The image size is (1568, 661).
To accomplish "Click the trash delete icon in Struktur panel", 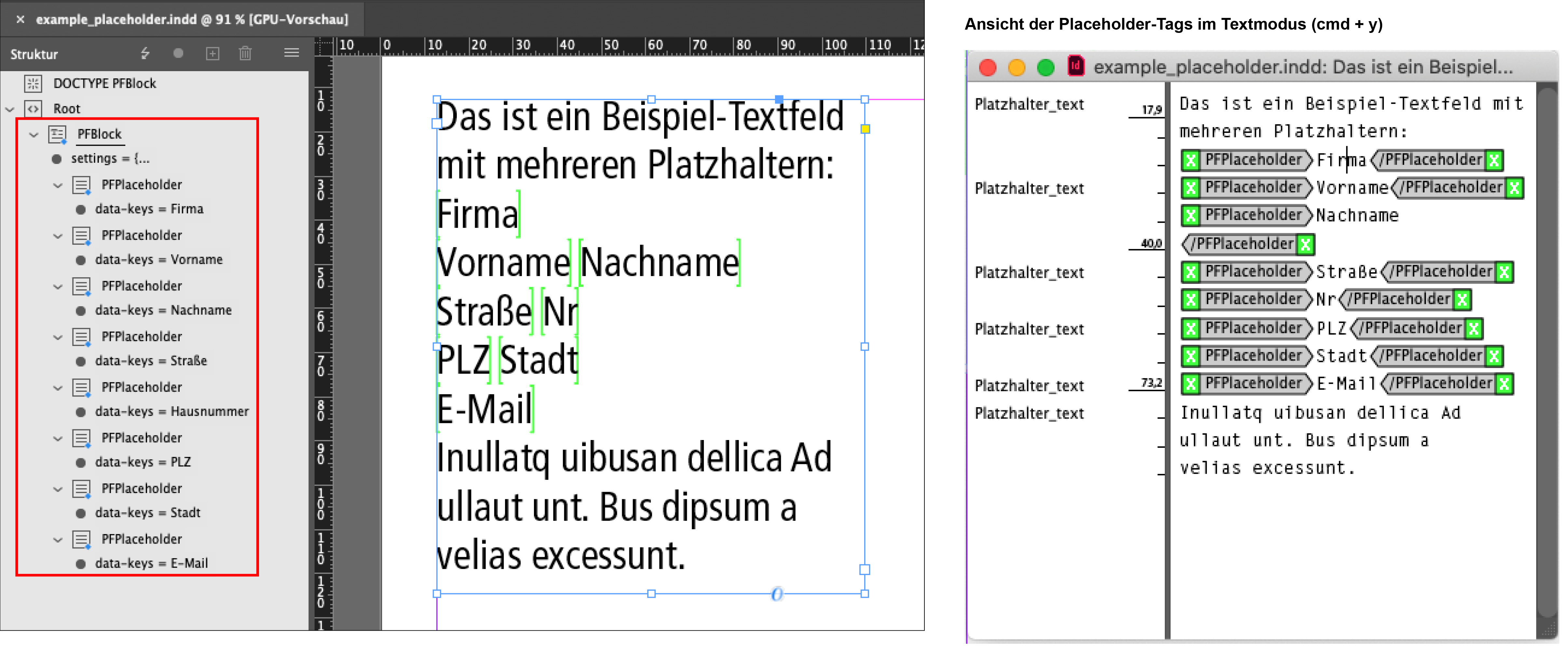I will point(245,54).
